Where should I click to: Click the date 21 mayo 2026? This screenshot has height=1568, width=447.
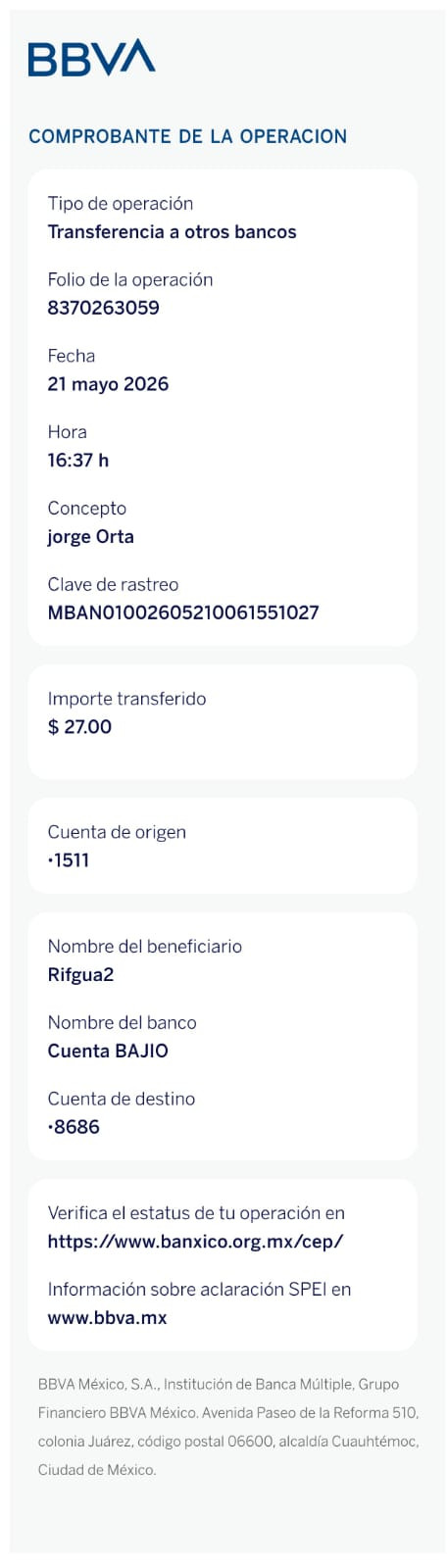[x=108, y=384]
